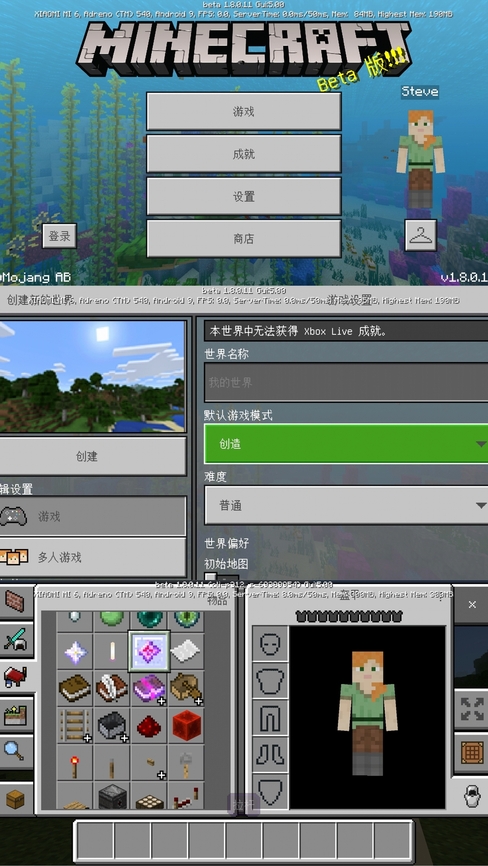Expand the Button item group

(x=148, y=763)
